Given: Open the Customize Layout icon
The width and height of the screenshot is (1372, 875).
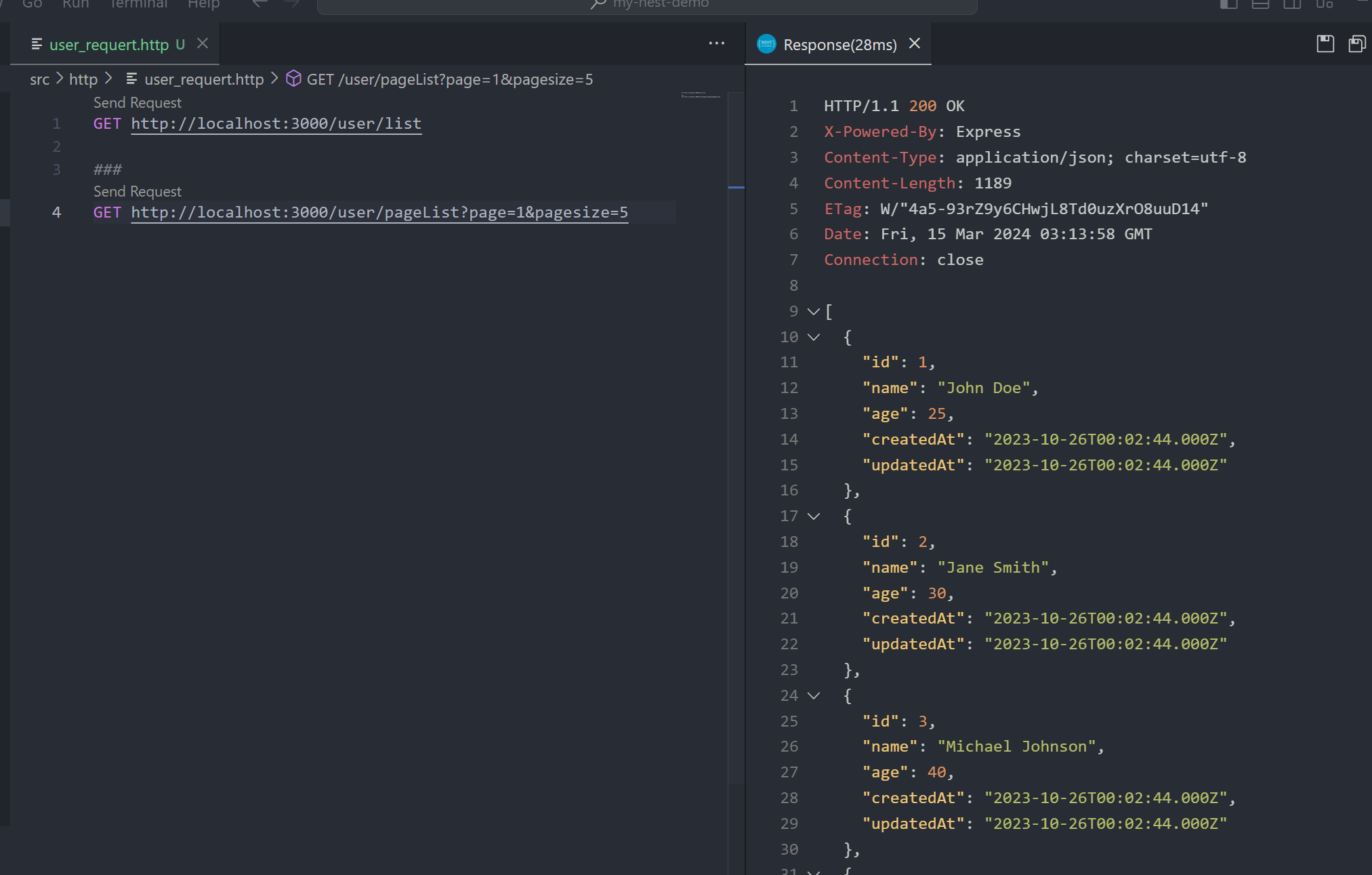Looking at the screenshot, I should click(1324, 4).
